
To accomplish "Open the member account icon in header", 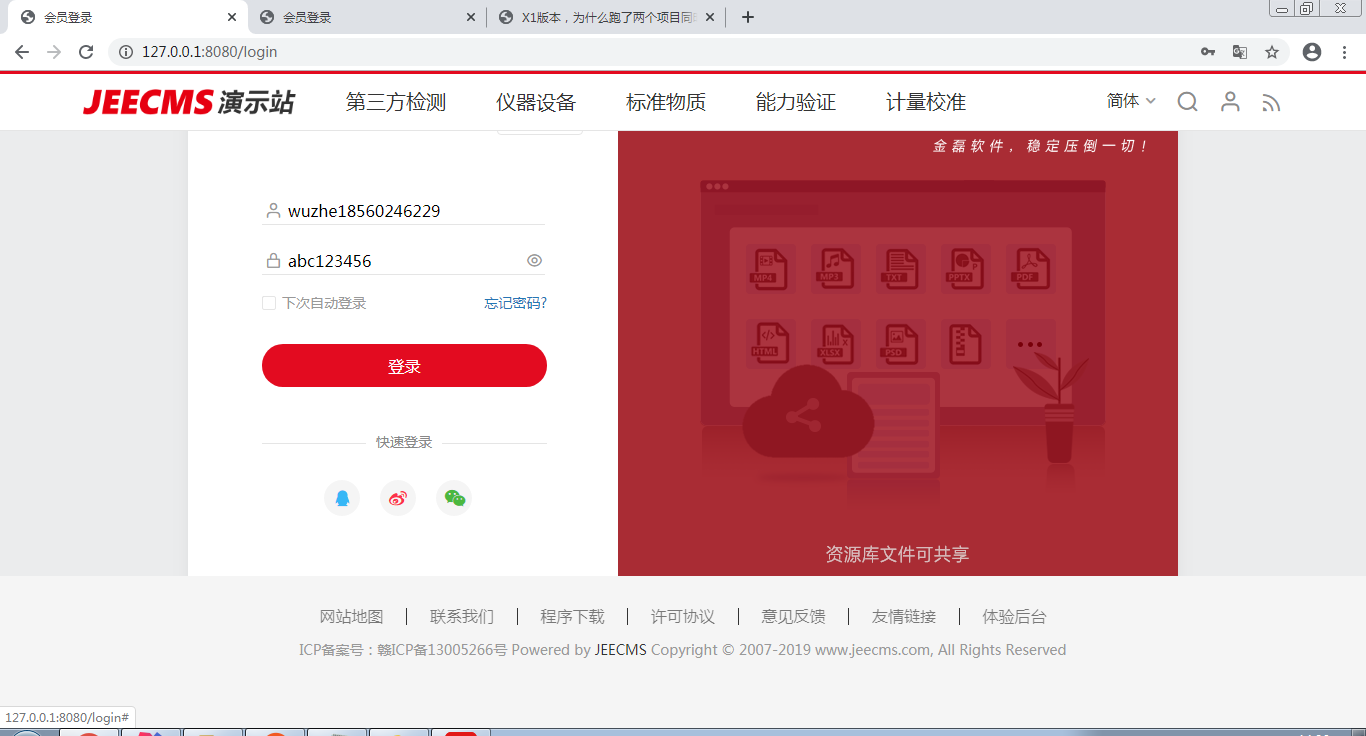I will (x=1230, y=102).
